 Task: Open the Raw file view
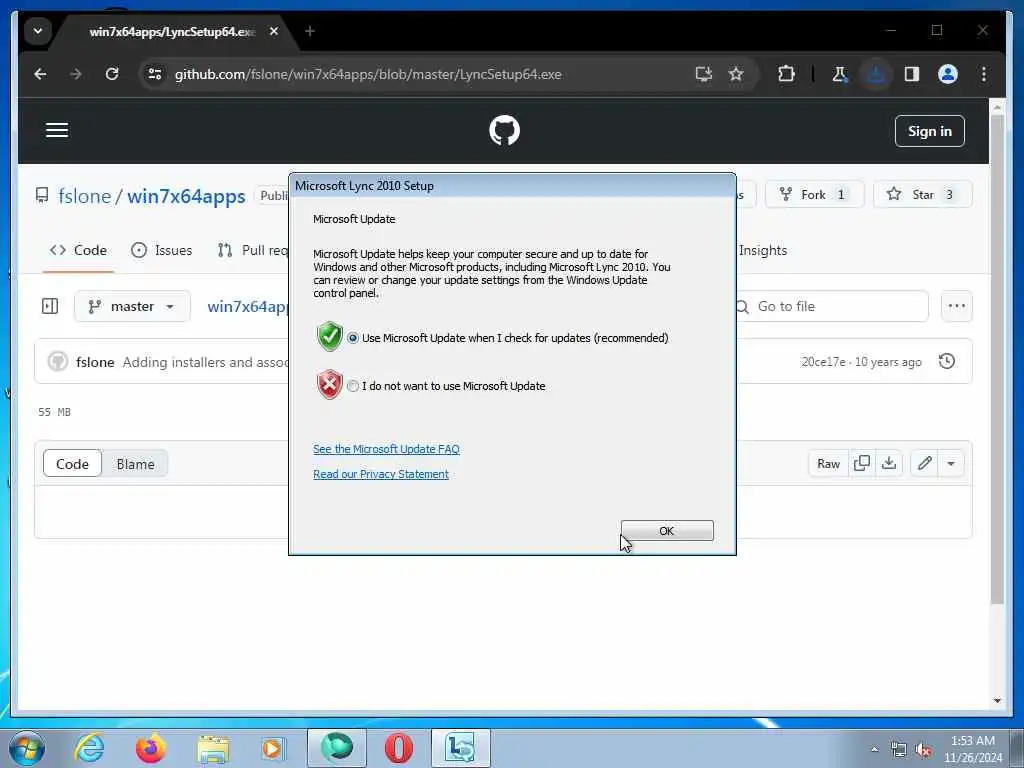point(828,464)
